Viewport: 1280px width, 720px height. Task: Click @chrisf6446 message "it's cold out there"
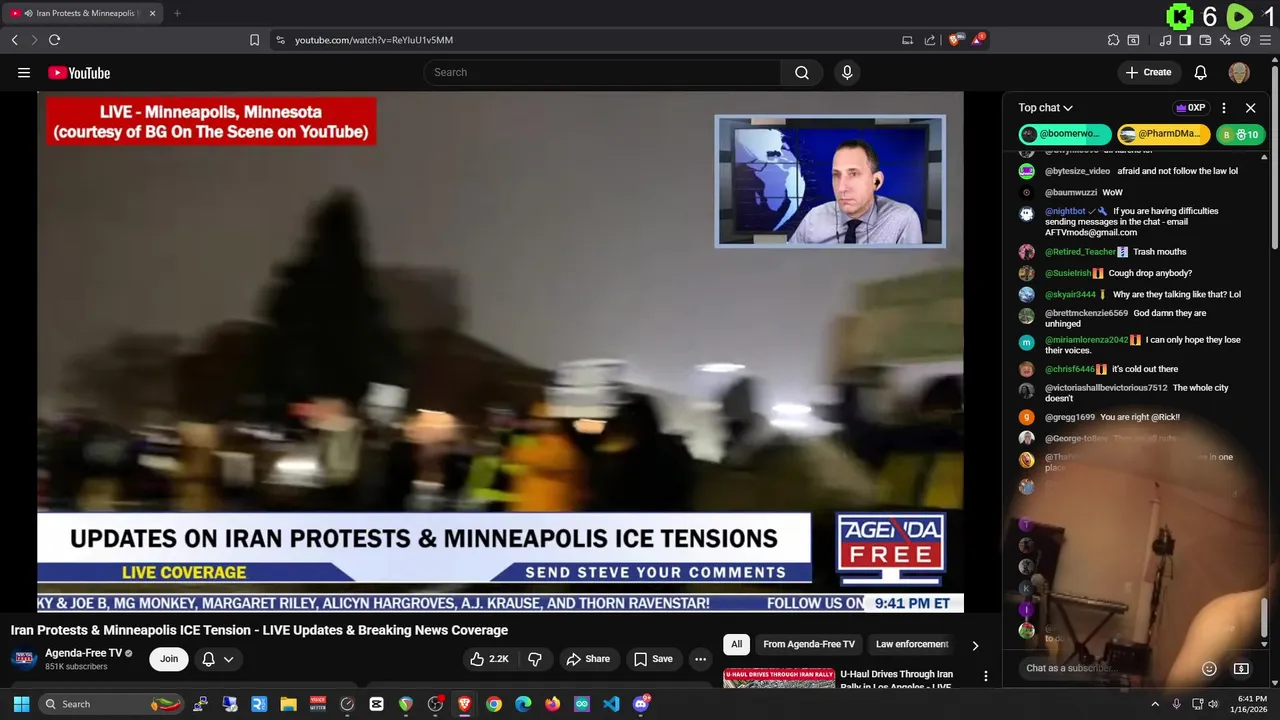click(1145, 369)
